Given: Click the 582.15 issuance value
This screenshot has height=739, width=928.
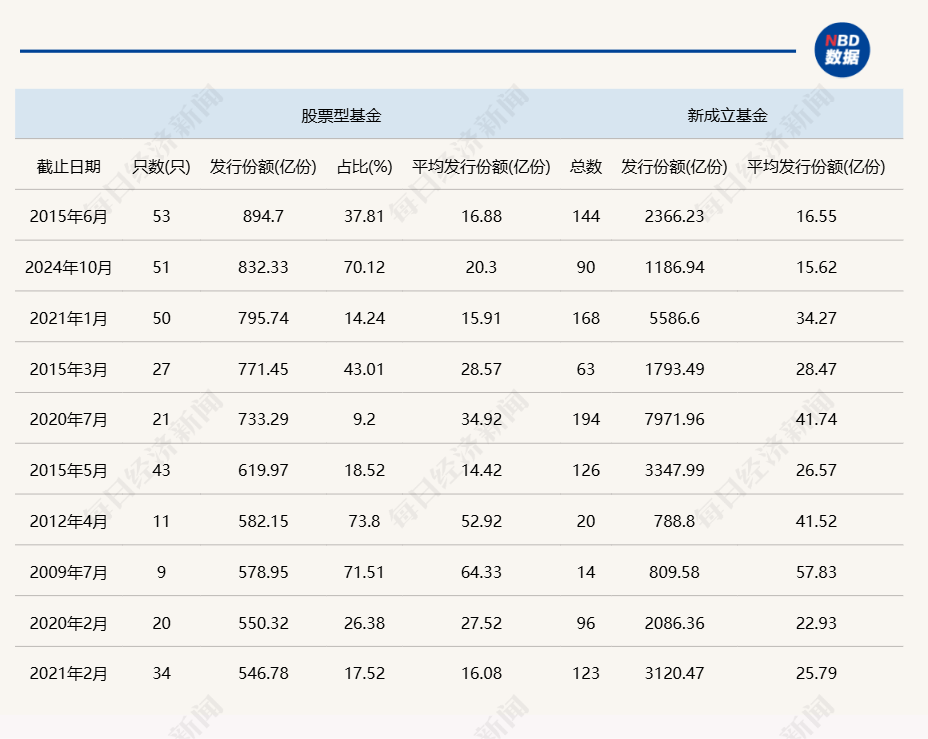Looking at the screenshot, I should (x=263, y=521).
